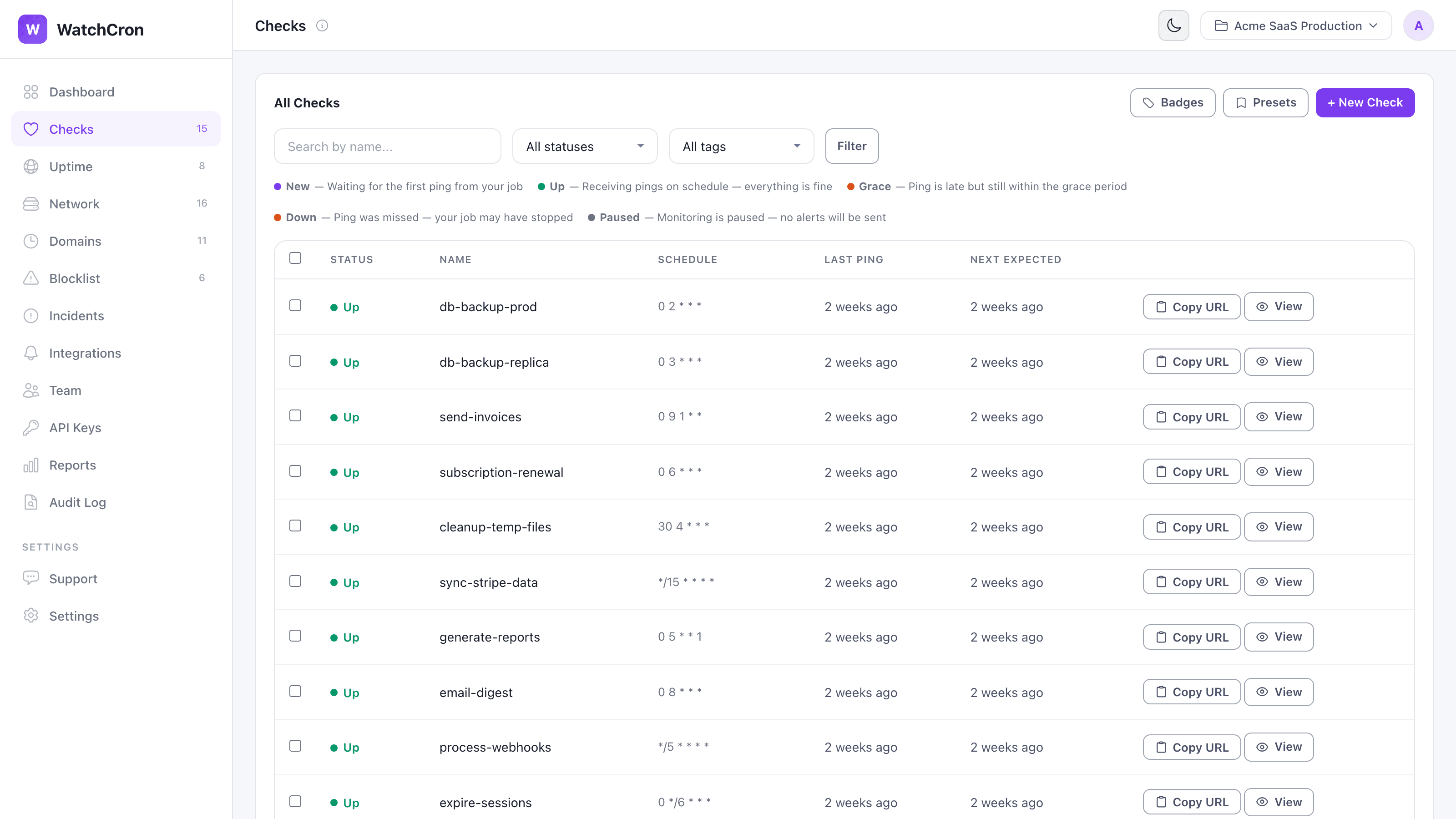Screen dimensions: 1456x819
Task: Toggle dark mode with the moon icon
Action: (x=1174, y=26)
